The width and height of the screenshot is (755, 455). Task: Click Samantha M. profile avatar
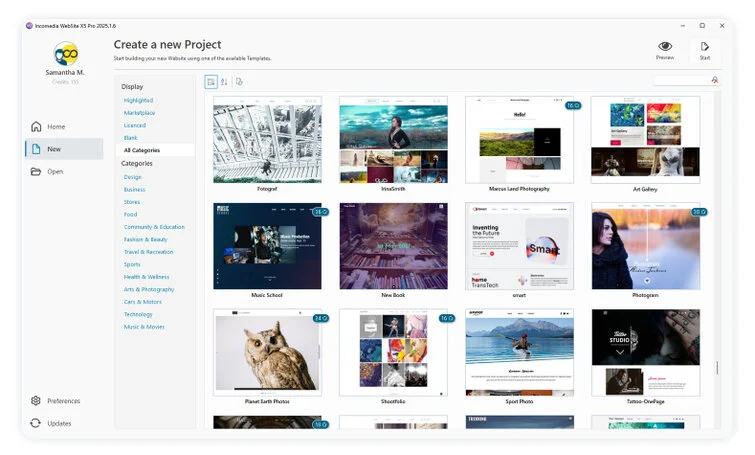65,54
